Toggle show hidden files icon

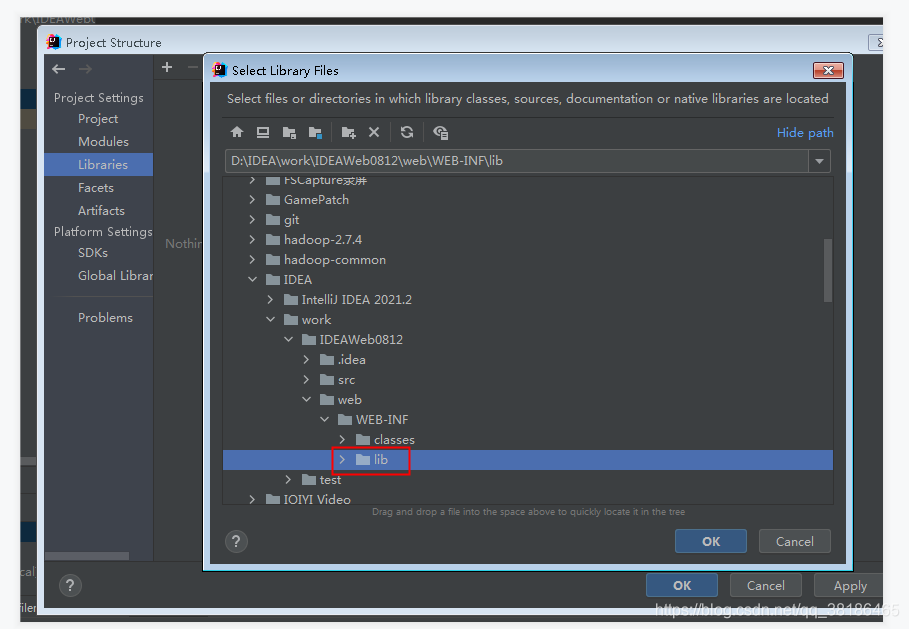(x=441, y=132)
